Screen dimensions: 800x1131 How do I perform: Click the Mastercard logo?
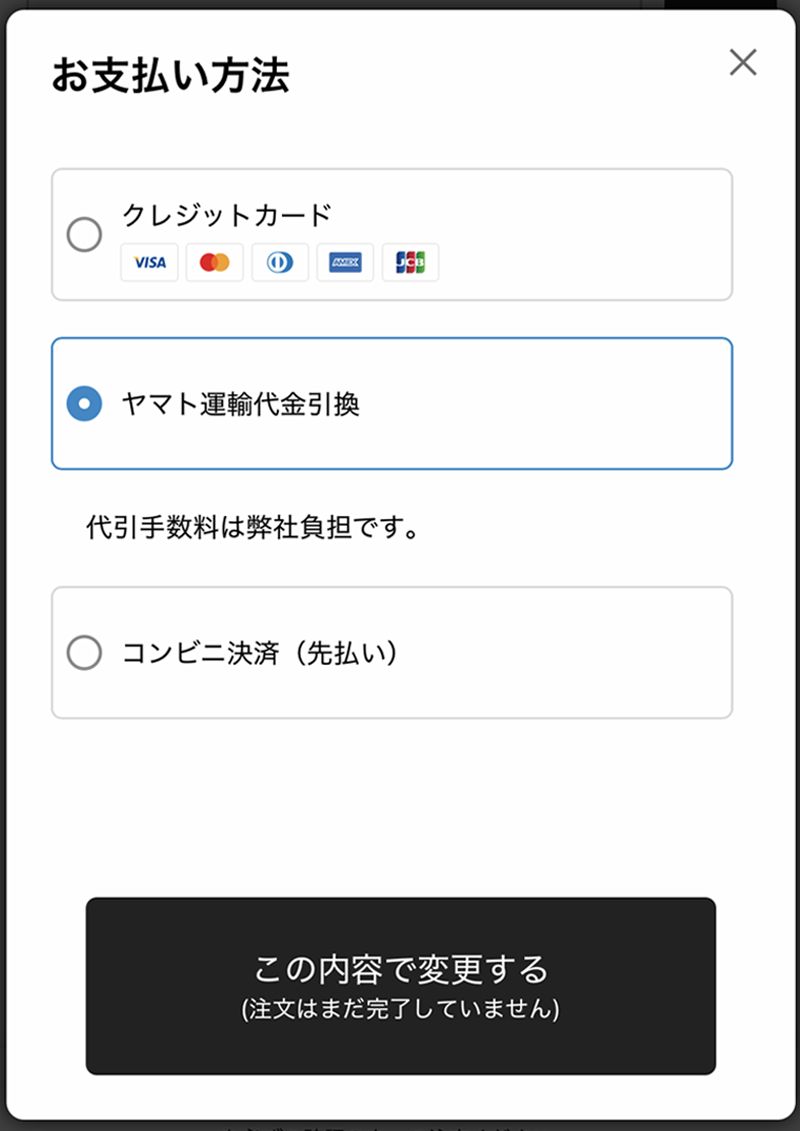(215, 262)
